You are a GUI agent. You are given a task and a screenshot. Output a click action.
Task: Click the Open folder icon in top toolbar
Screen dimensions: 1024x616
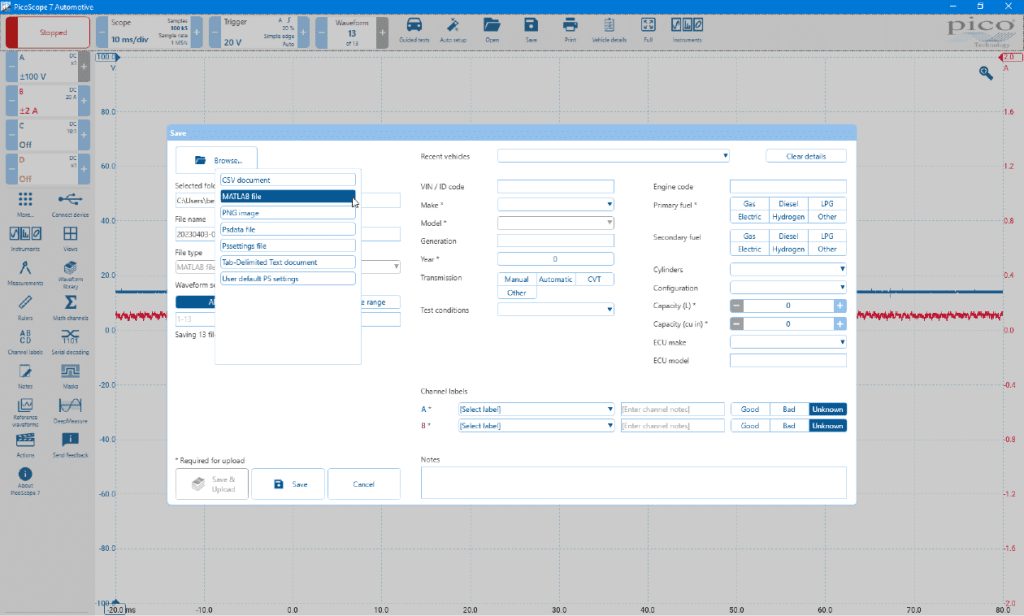[492, 25]
